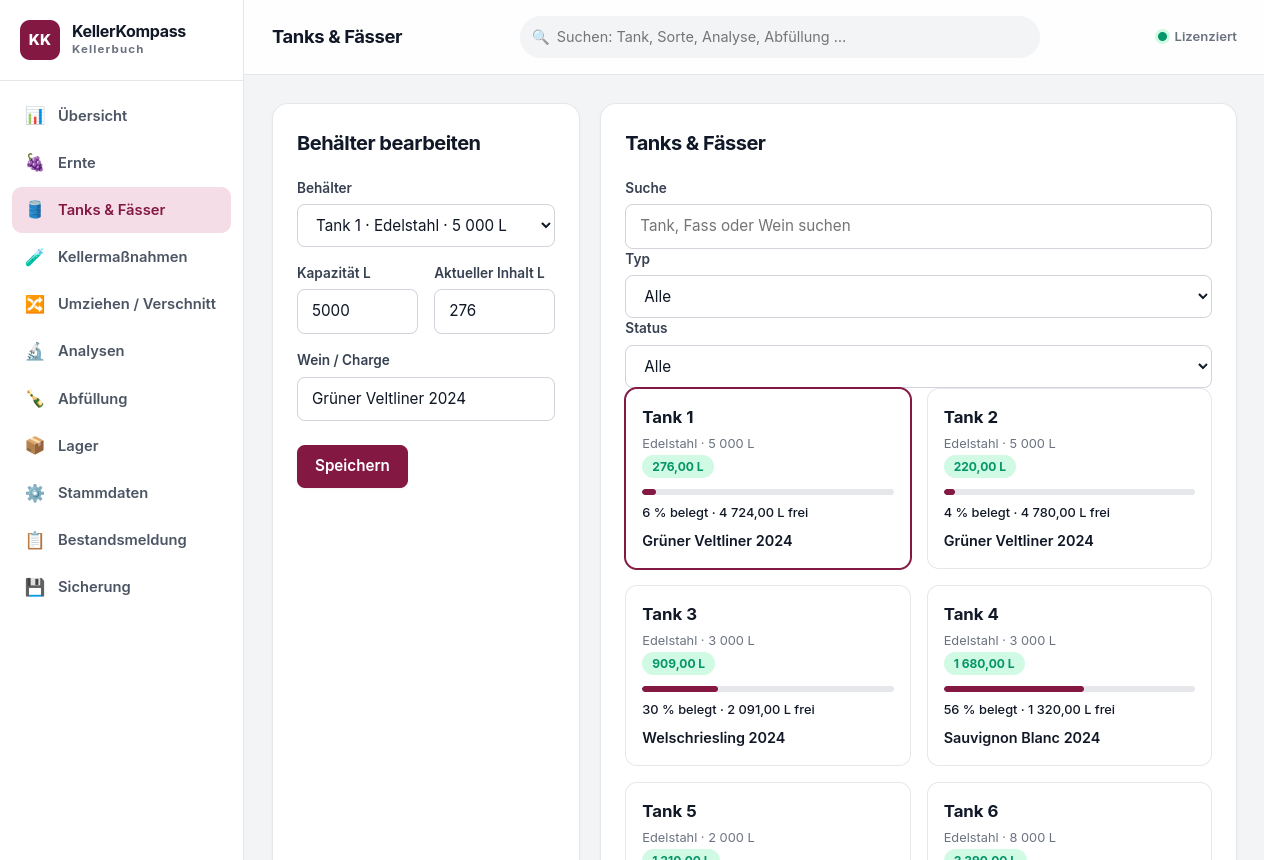Click the Tanks & Fässer barrel icon
The width and height of the screenshot is (1264, 860).
tap(35, 210)
